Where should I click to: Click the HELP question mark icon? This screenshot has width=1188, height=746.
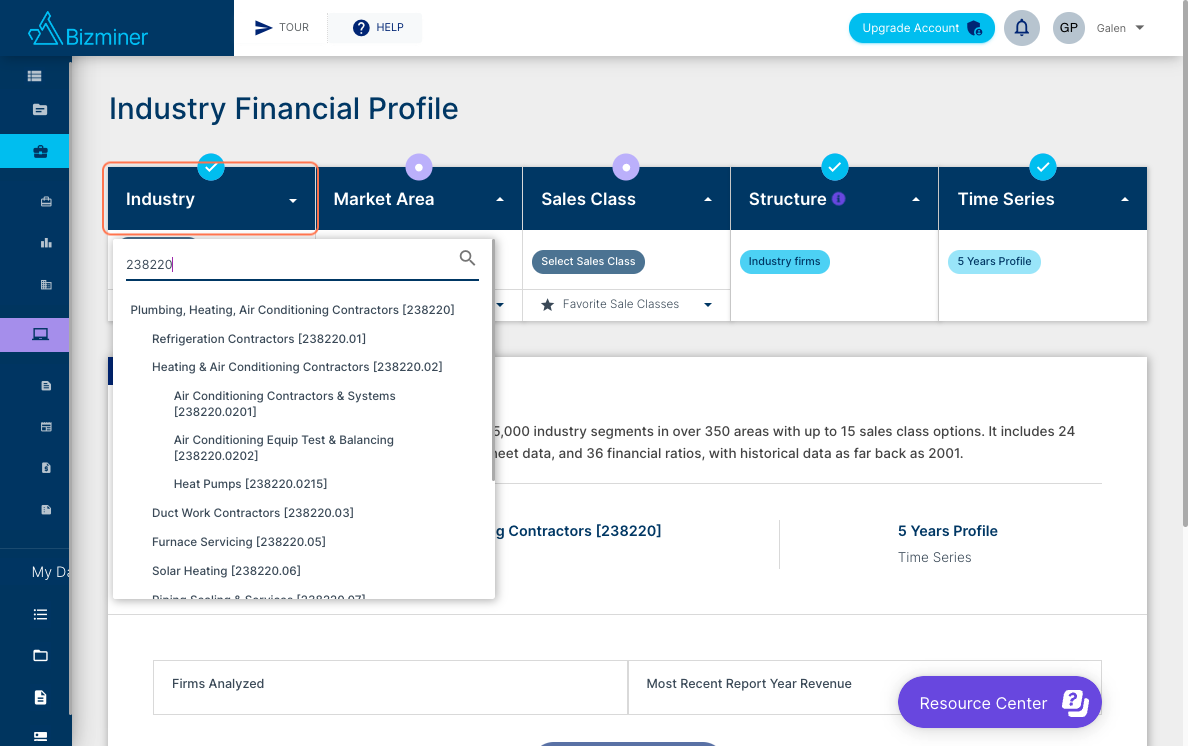pyautogui.click(x=361, y=28)
